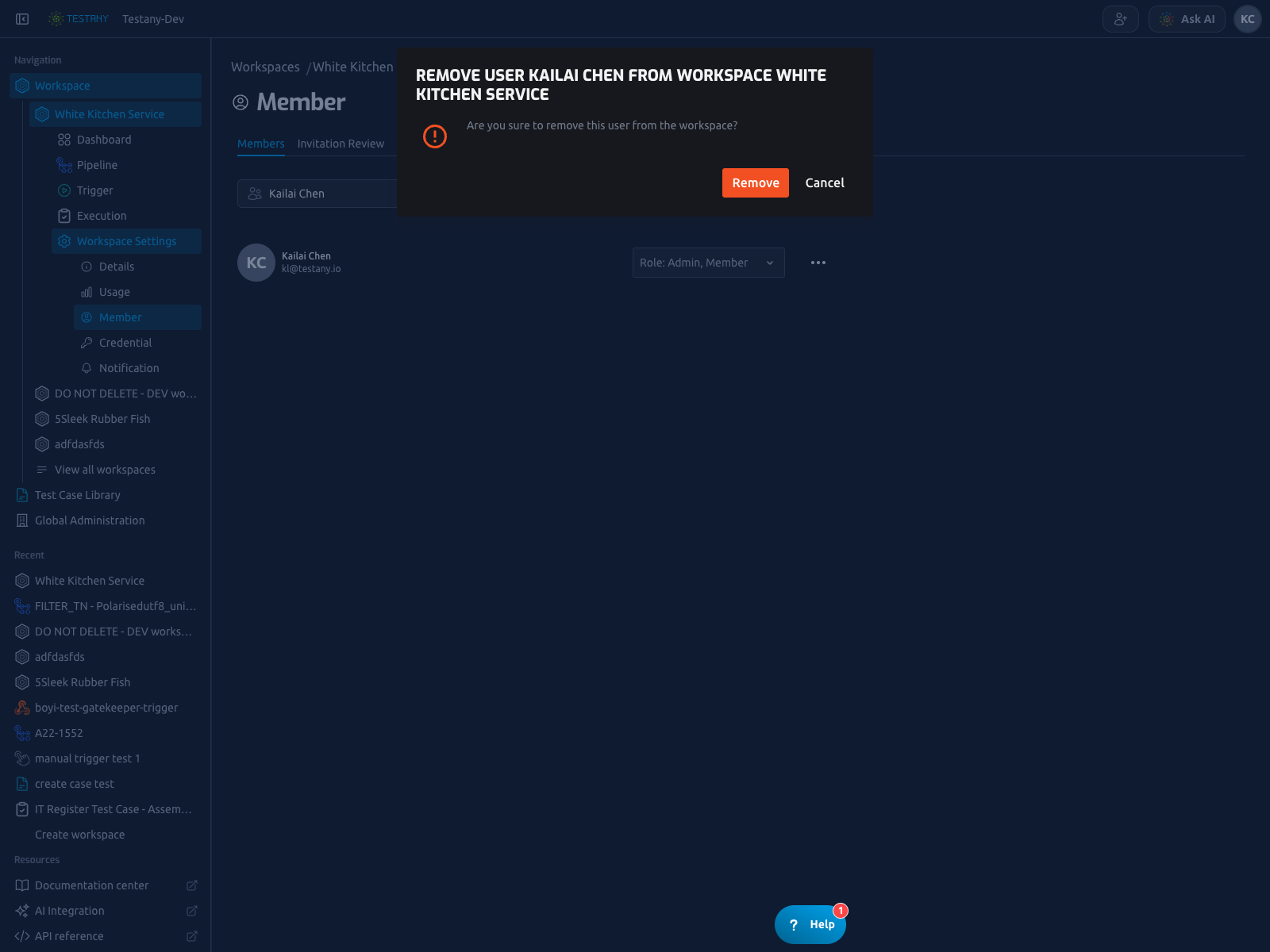Go to the Workspaces breadcrumb

(265, 67)
